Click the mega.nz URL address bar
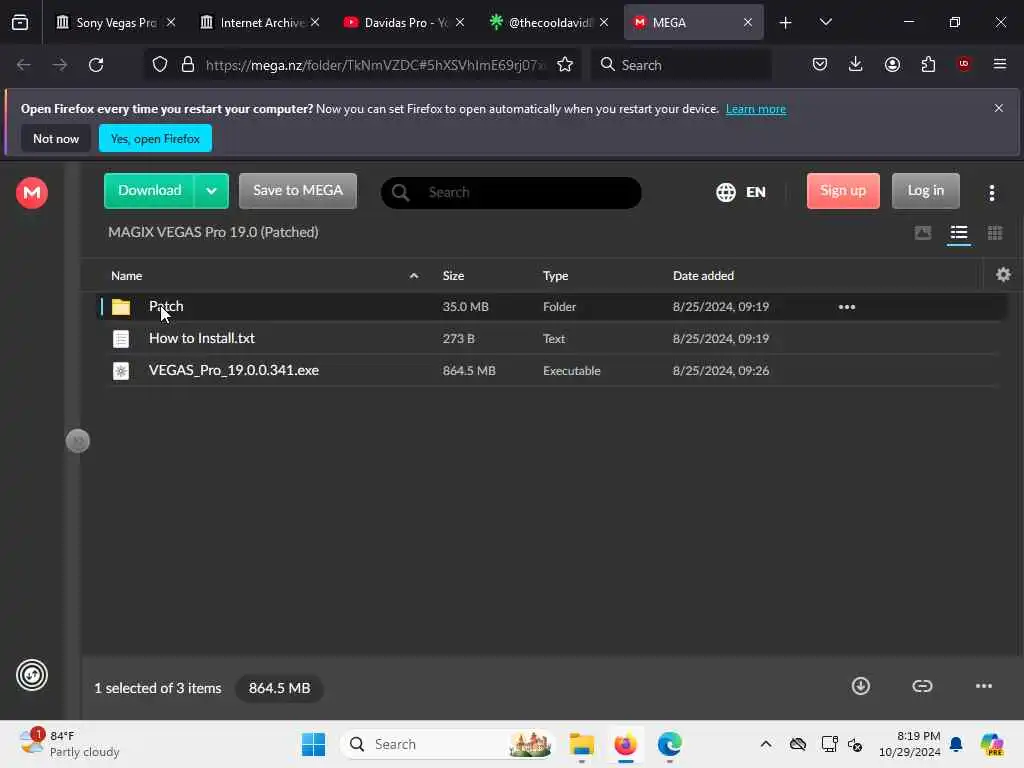 click(x=374, y=65)
